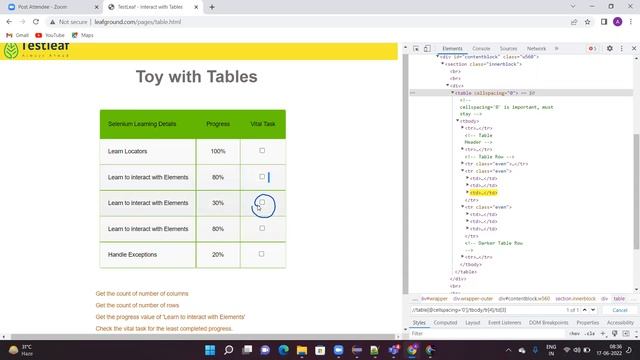The height and width of the screenshot is (360, 640).
Task: Open the Zoom app in the taskbar
Action: pyautogui.click(x=338, y=350)
